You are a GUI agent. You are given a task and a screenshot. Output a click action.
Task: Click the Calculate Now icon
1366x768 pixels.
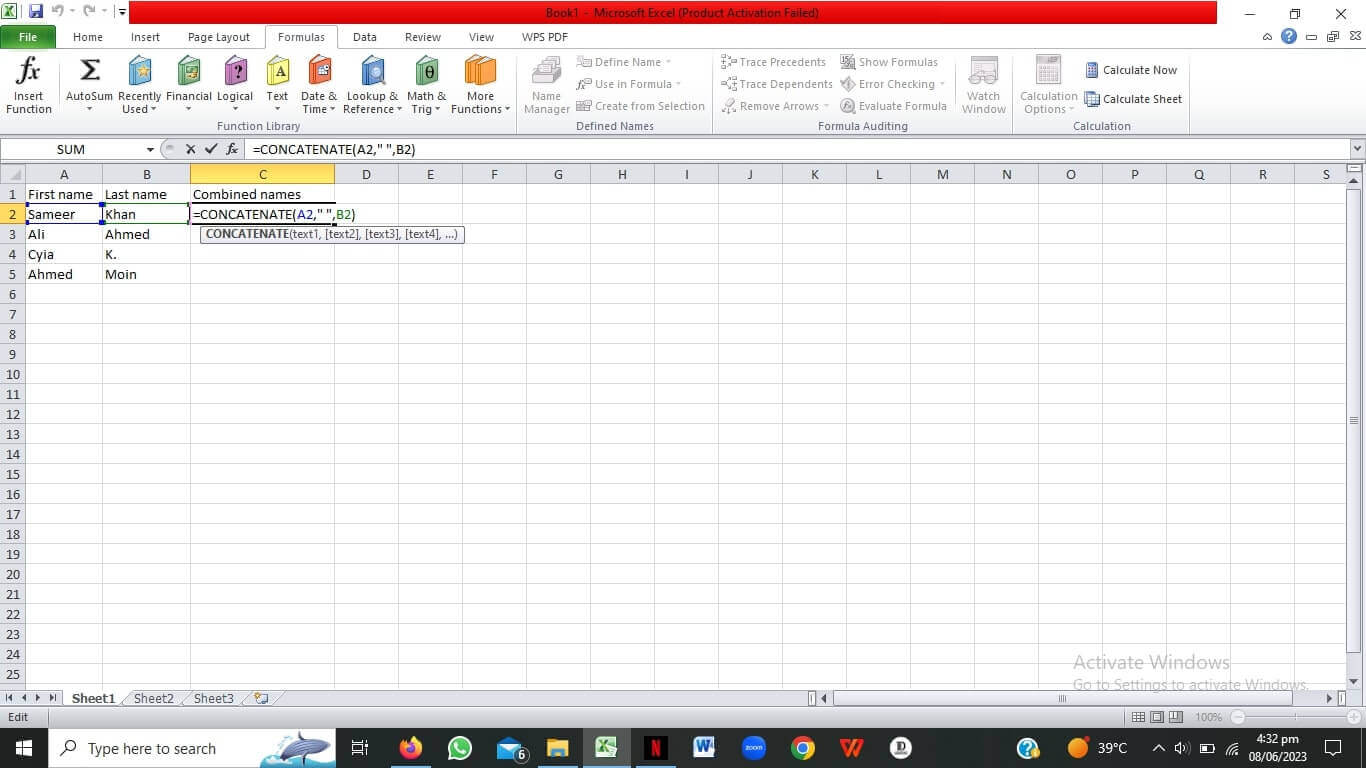coord(1131,70)
